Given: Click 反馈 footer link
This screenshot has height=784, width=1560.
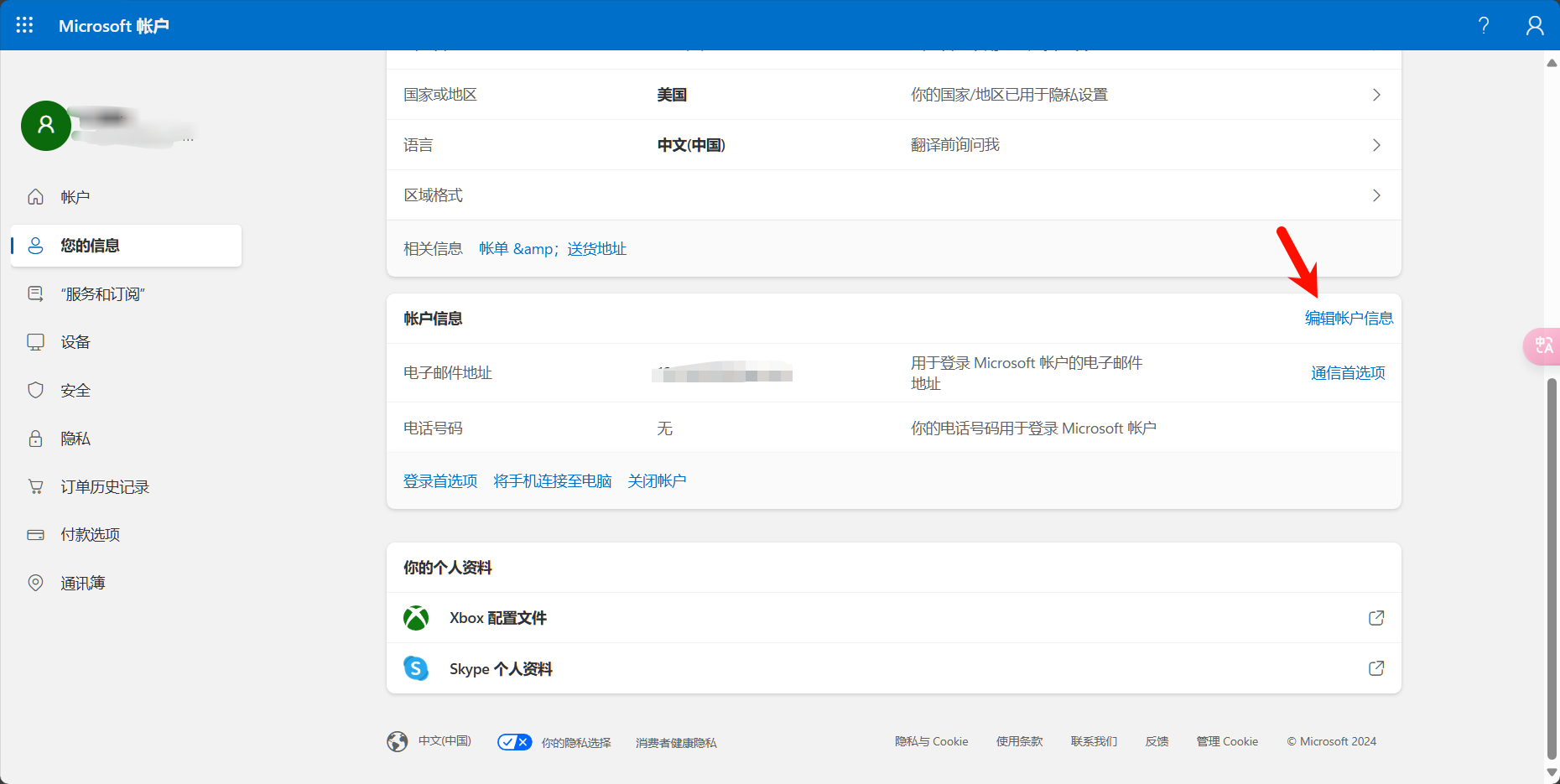Looking at the screenshot, I should coord(1157,742).
